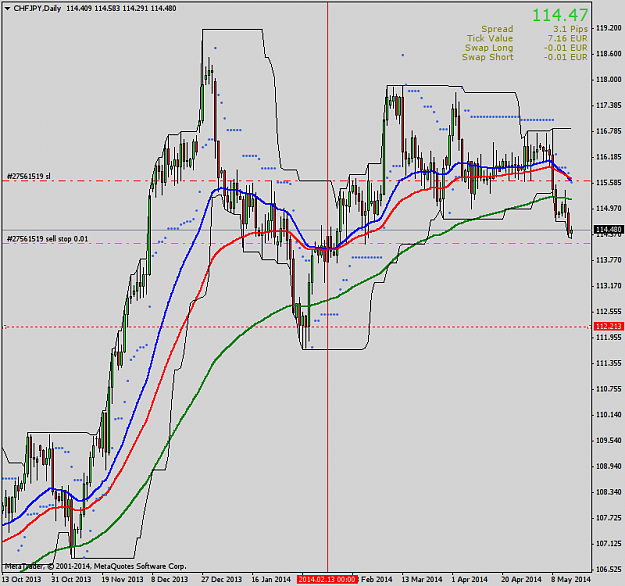This screenshot has height=586, width=625.
Task: Click the '1 Apr 2014' date label
Action: [469, 579]
